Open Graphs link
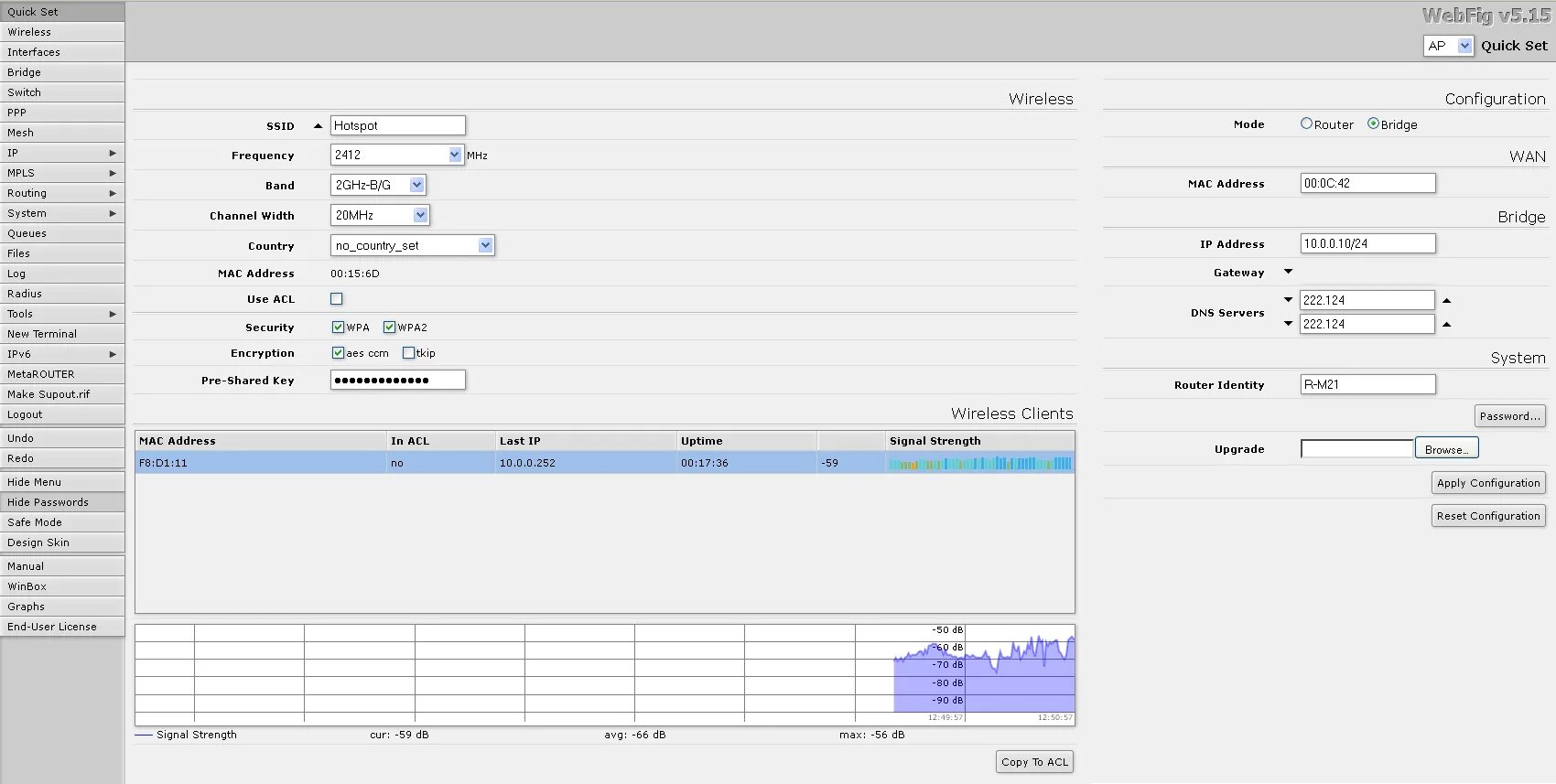The height and width of the screenshot is (784, 1556). tap(62, 607)
